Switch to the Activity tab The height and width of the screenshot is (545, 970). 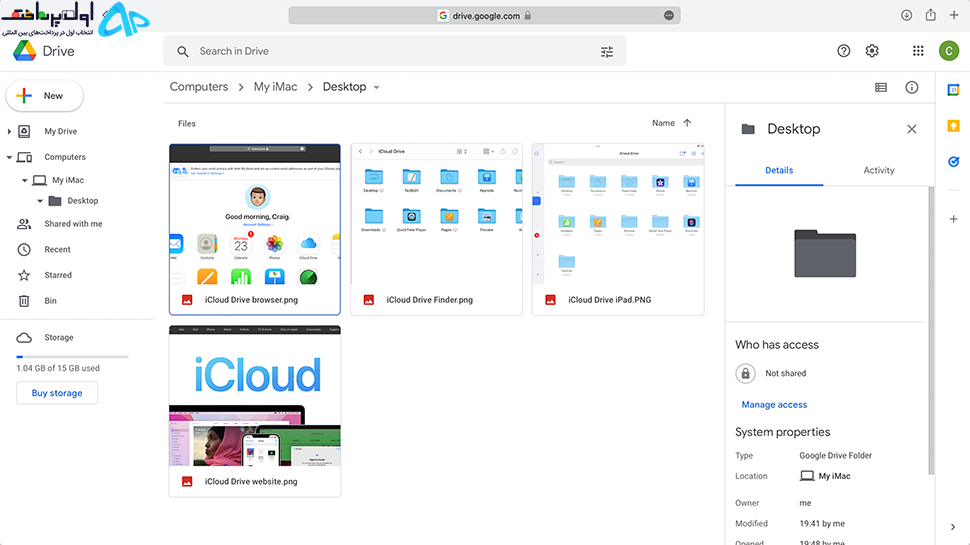[x=878, y=170]
